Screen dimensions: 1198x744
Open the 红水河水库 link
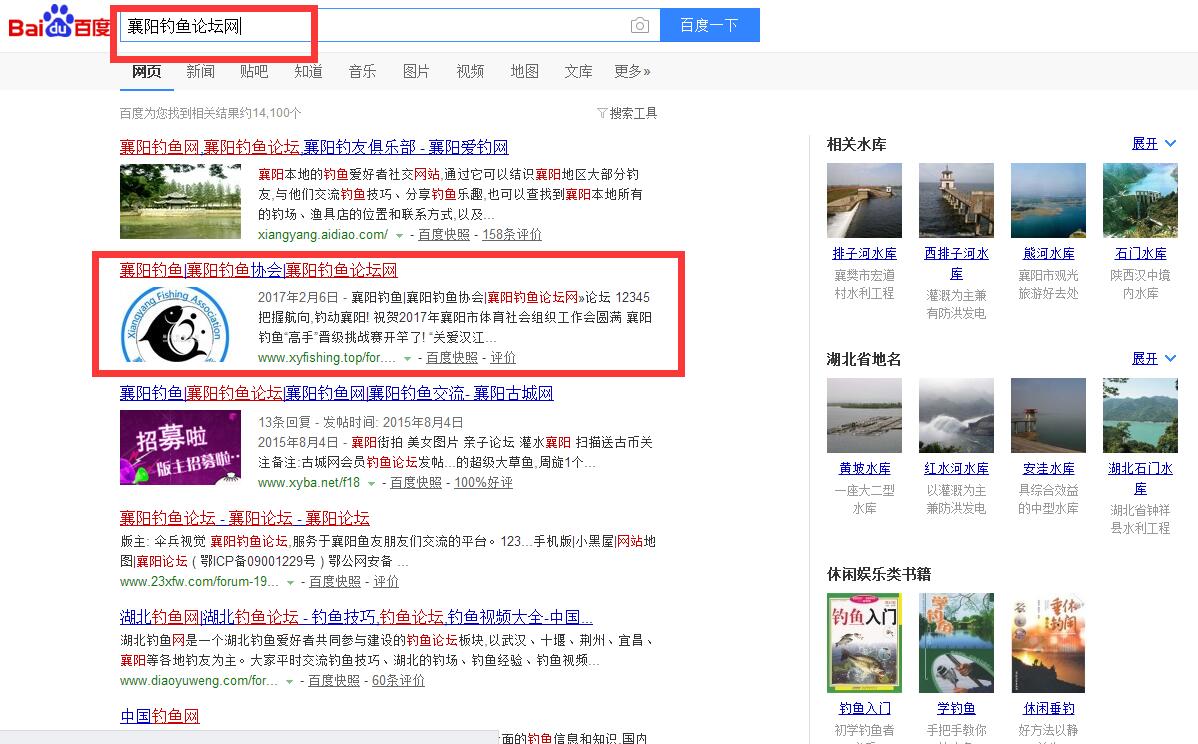point(957,468)
